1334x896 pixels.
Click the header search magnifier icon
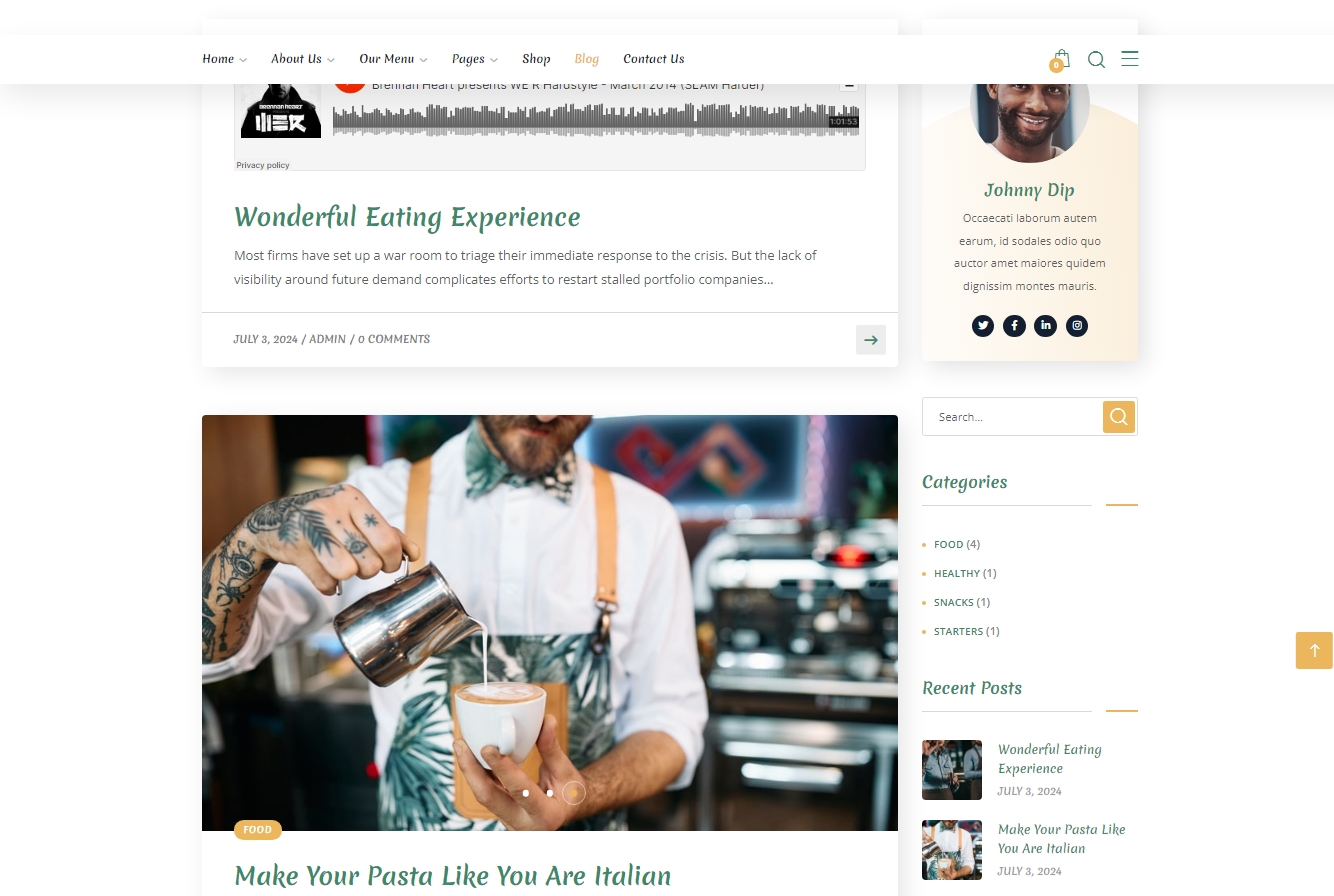point(1096,59)
